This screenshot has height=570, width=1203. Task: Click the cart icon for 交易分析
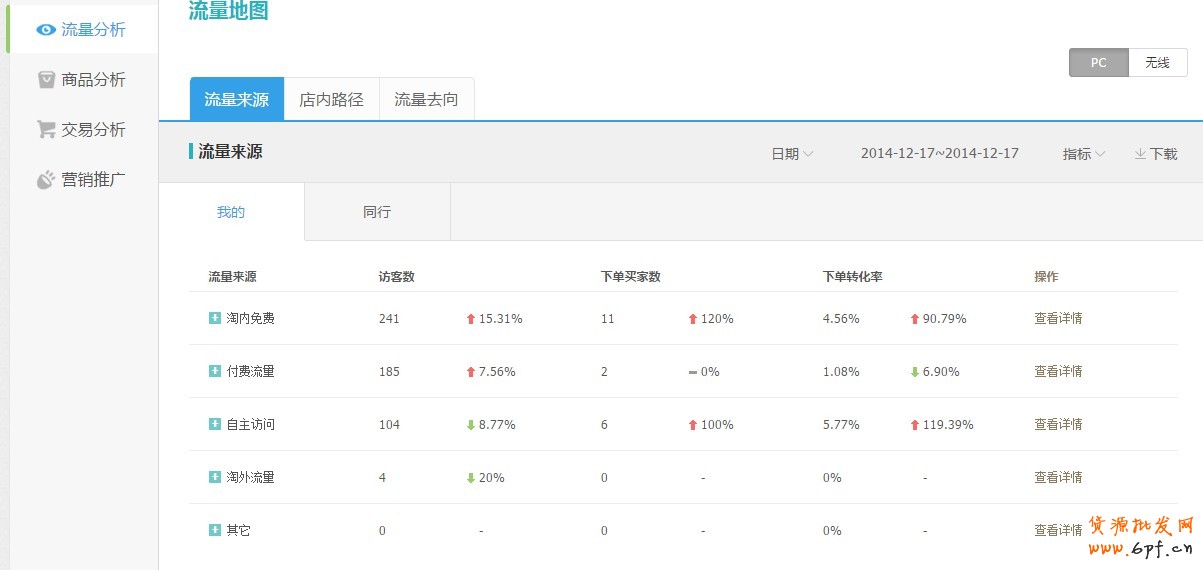[x=46, y=130]
